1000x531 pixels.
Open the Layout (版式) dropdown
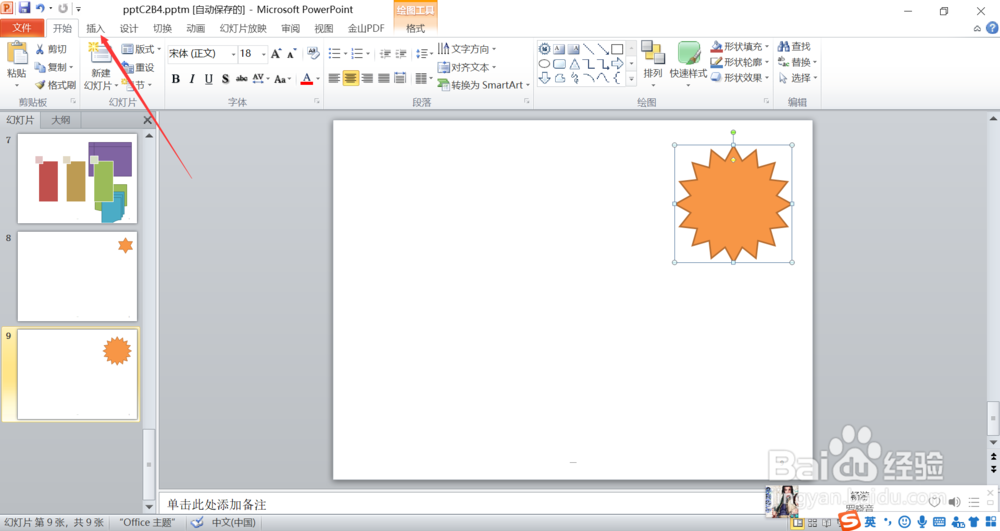(x=141, y=49)
